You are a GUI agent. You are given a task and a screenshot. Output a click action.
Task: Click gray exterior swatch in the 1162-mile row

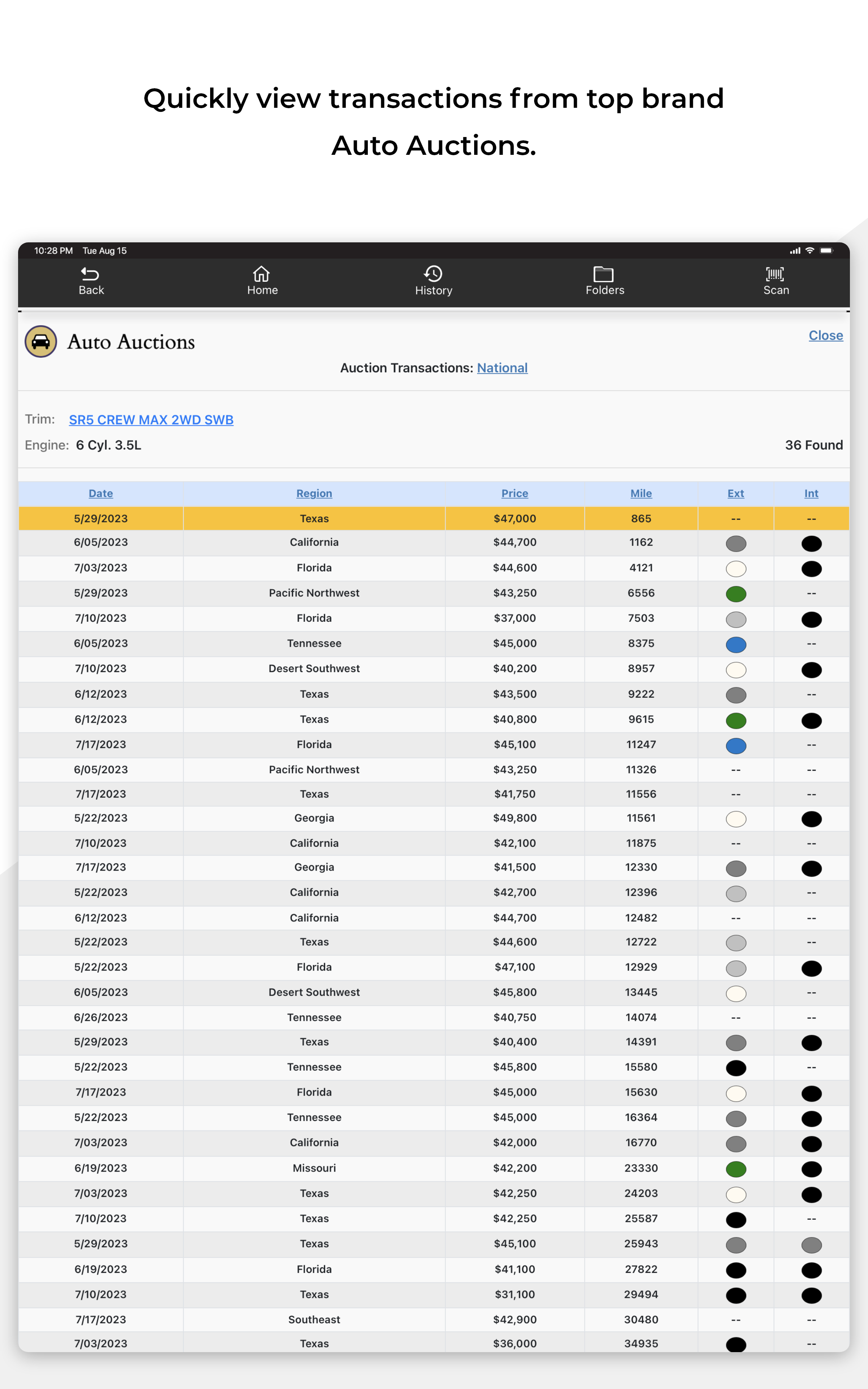coord(736,544)
